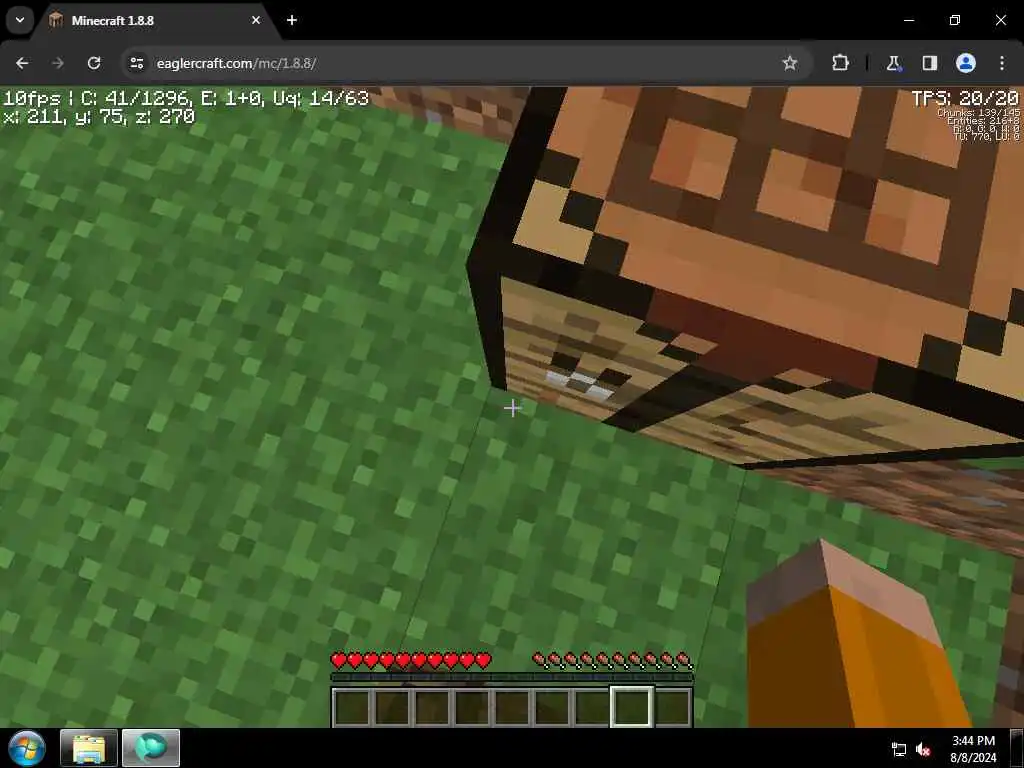The height and width of the screenshot is (768, 1024).
Task: Select the second hotbar slot
Action: coord(392,707)
